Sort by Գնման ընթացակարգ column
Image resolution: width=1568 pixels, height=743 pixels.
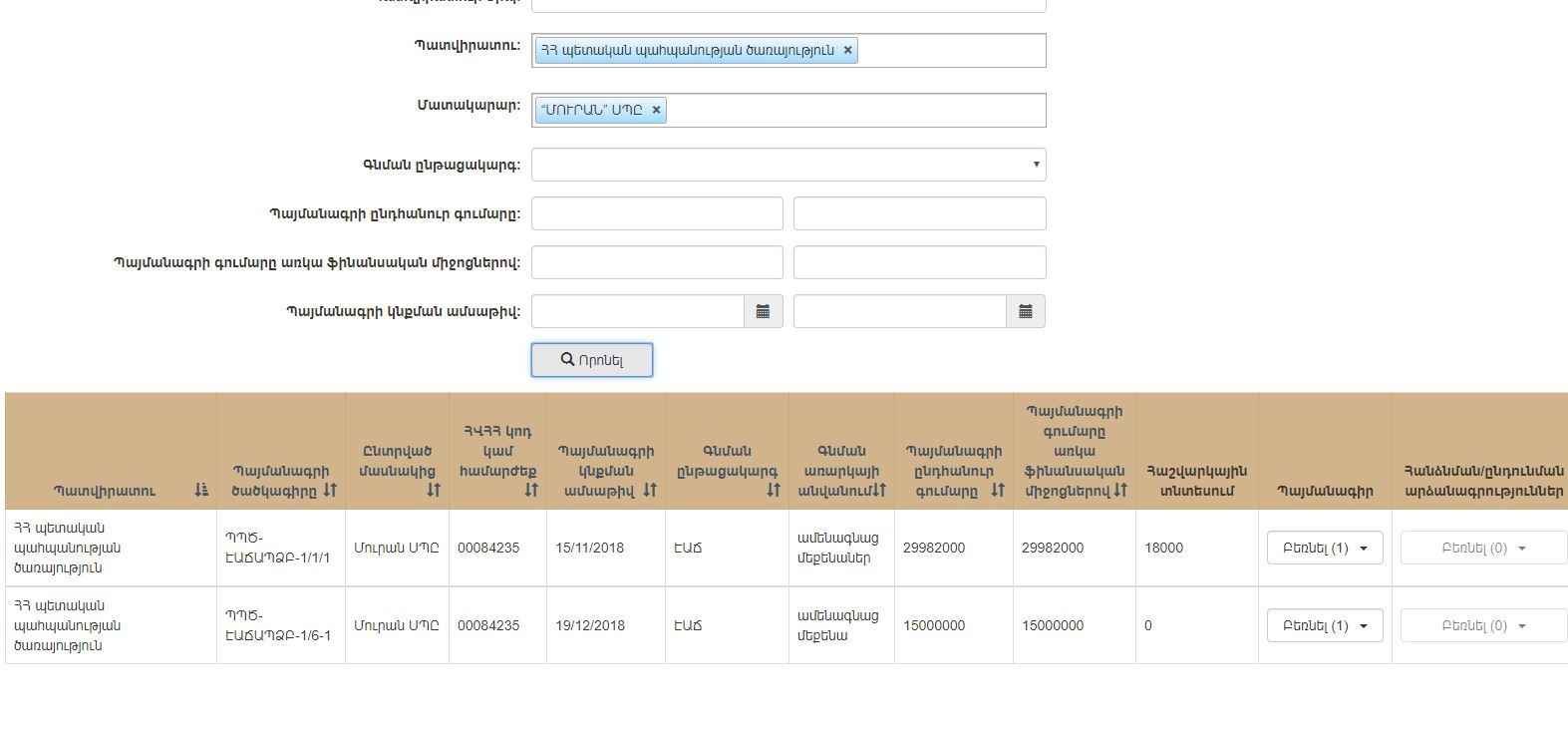pyautogui.click(x=774, y=490)
